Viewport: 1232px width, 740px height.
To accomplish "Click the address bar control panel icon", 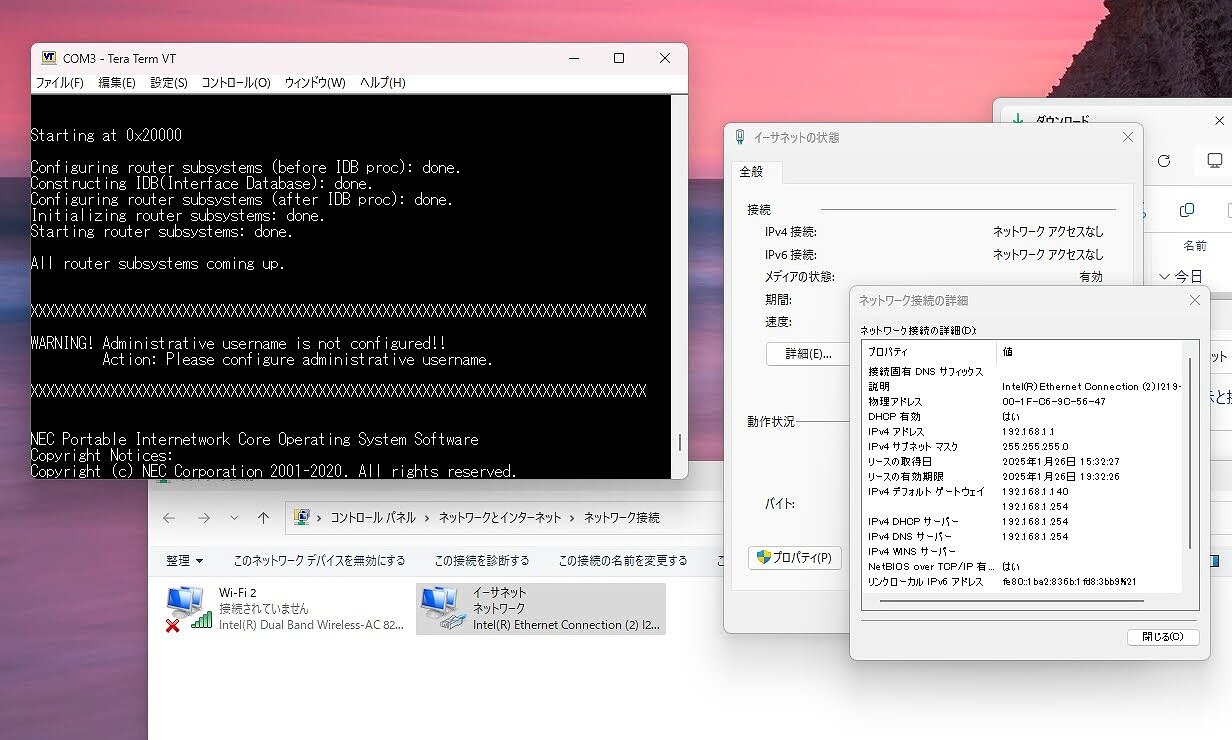I will point(301,517).
